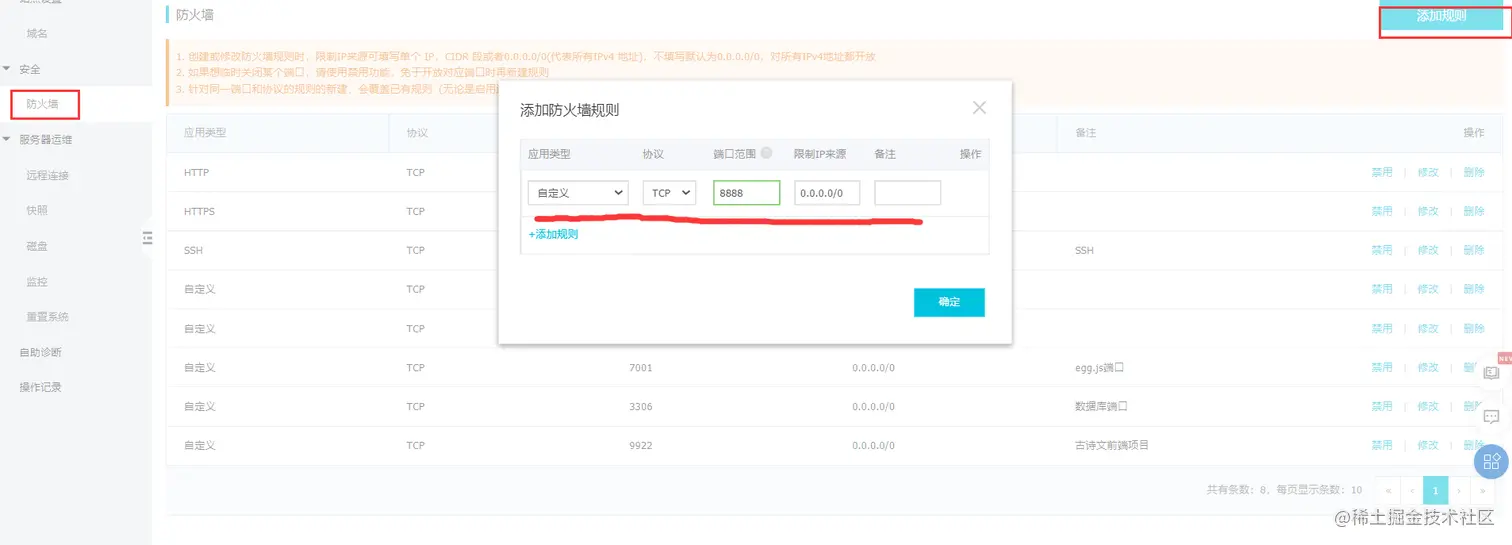
Task: Open the floating chat message icon
Action: tap(1491, 417)
